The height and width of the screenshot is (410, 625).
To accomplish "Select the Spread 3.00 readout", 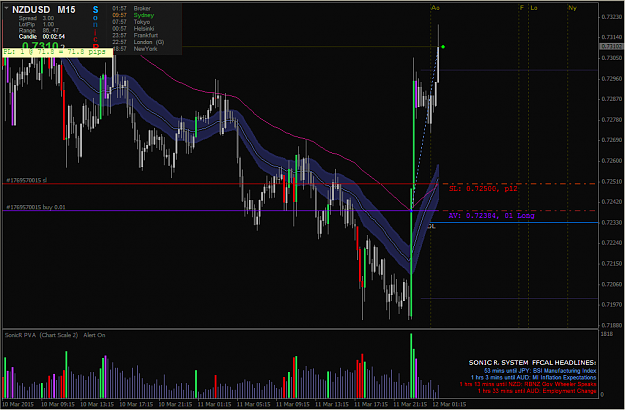I will [36, 18].
